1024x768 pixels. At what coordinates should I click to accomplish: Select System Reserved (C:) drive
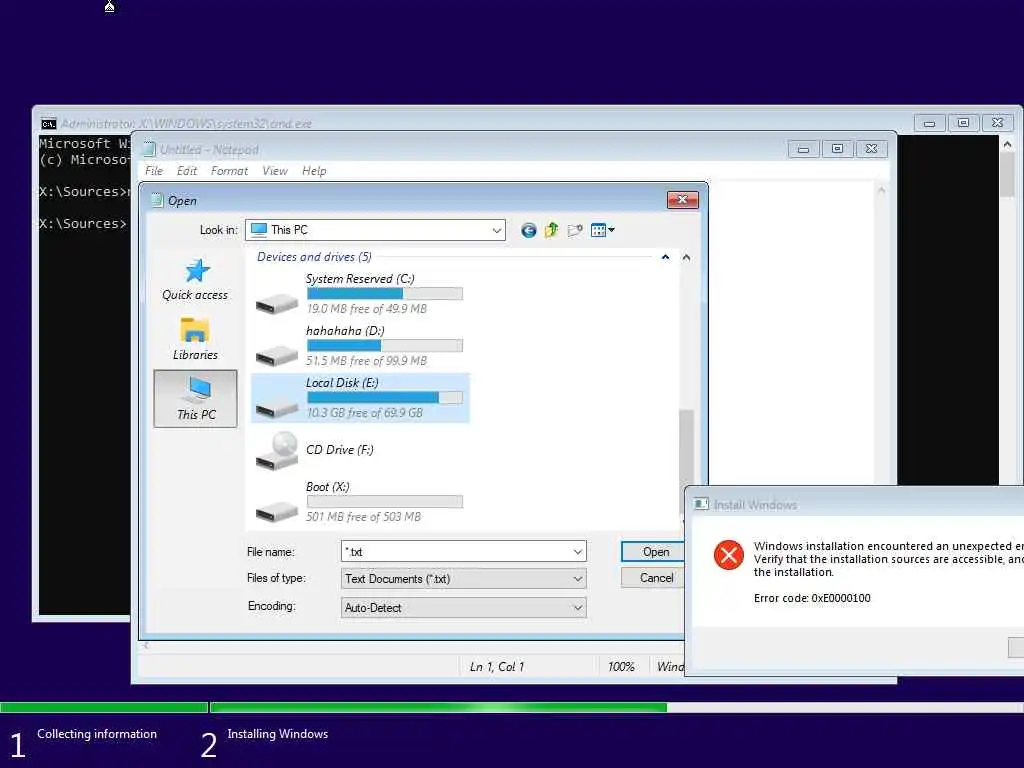(x=359, y=293)
